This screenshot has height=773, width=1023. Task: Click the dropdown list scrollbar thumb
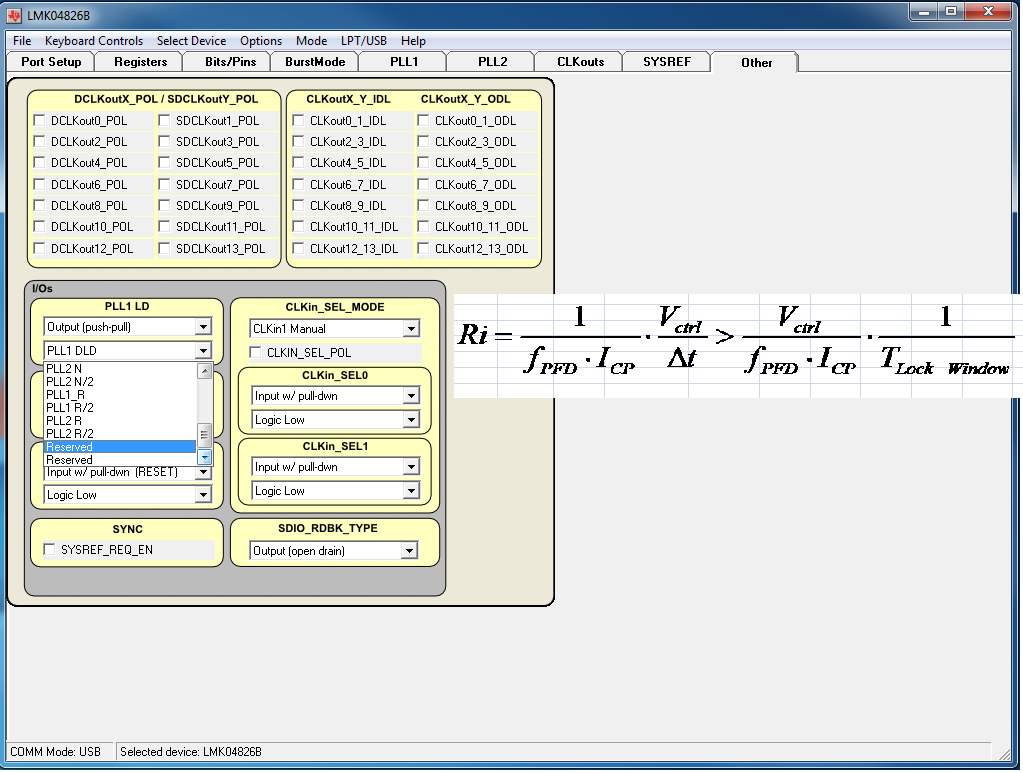coord(204,434)
